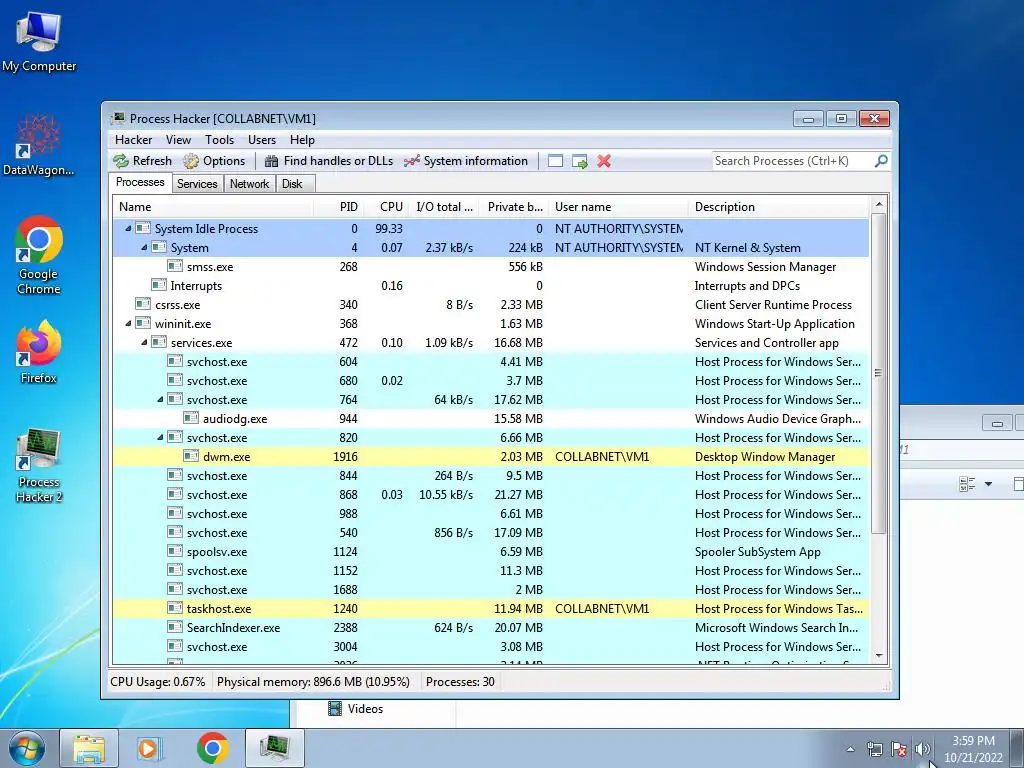This screenshot has width=1024, height=768.
Task: Click the find window and thread icon
Action: 580,161
